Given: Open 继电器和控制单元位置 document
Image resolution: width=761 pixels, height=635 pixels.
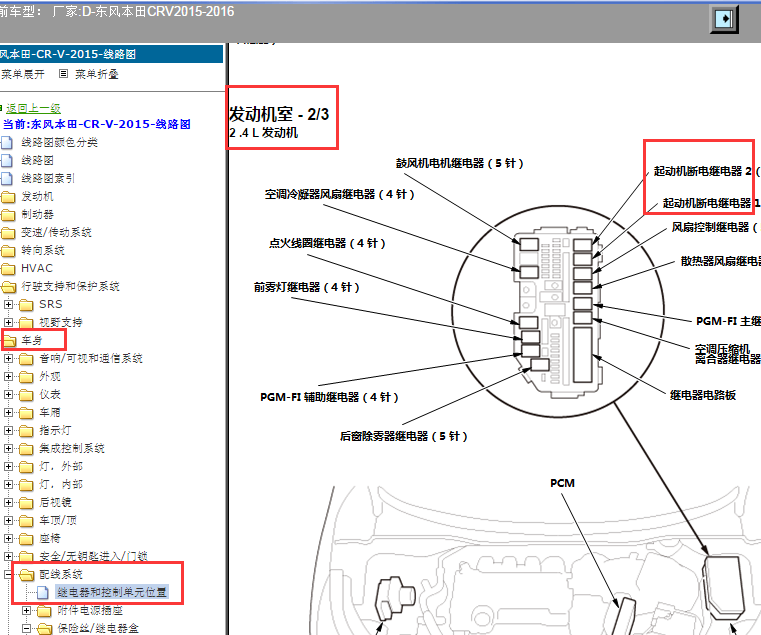Looking at the screenshot, I should [x=112, y=592].
